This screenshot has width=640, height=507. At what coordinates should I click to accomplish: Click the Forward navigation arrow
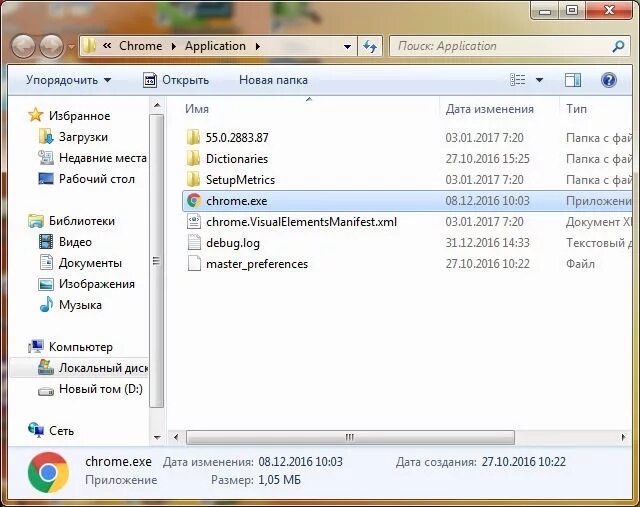click(x=51, y=46)
